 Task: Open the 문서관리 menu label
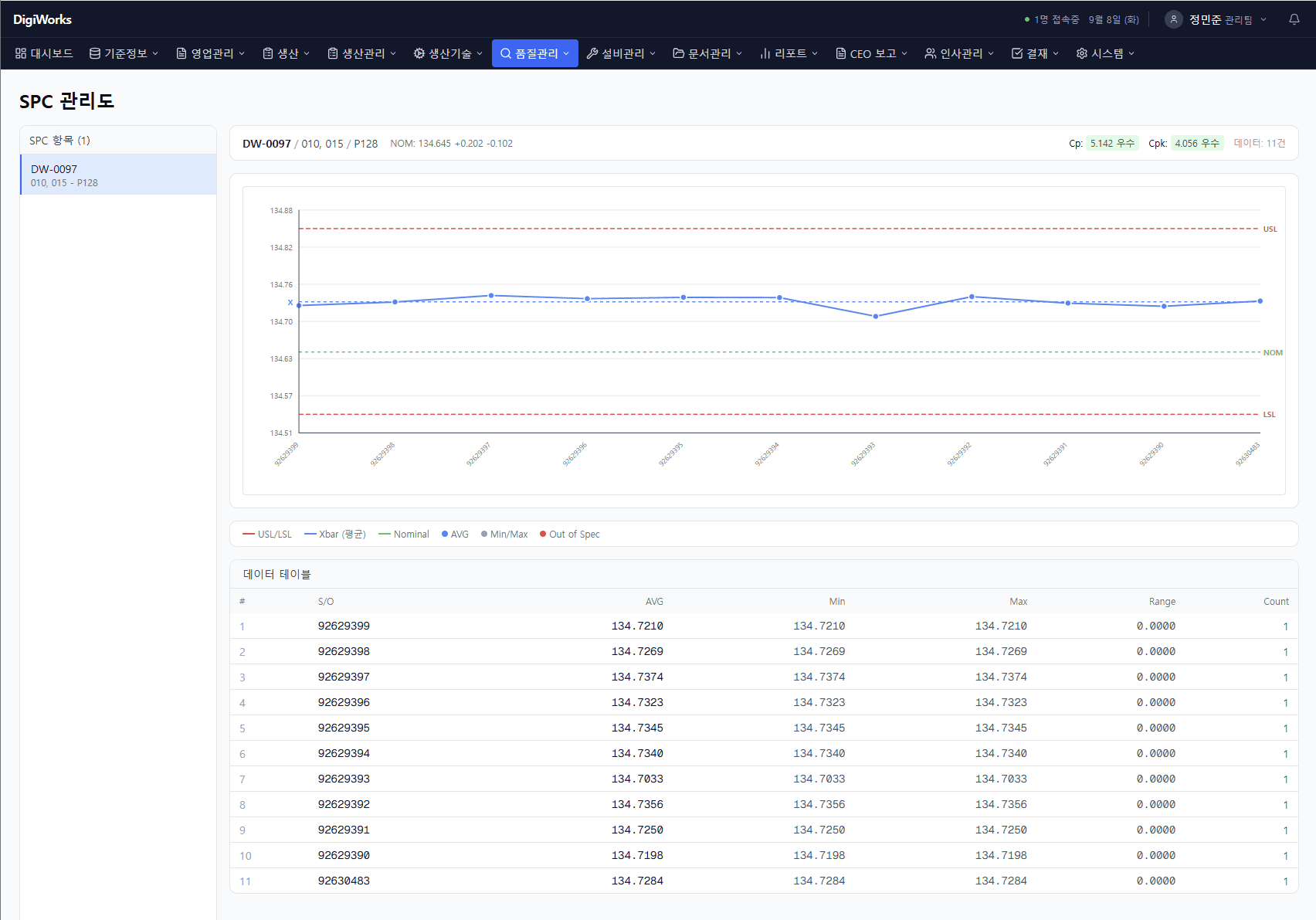click(710, 53)
